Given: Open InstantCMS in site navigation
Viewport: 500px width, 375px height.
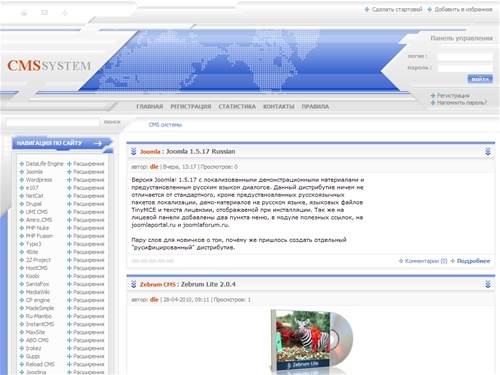Looking at the screenshot, I should (x=40, y=324).
